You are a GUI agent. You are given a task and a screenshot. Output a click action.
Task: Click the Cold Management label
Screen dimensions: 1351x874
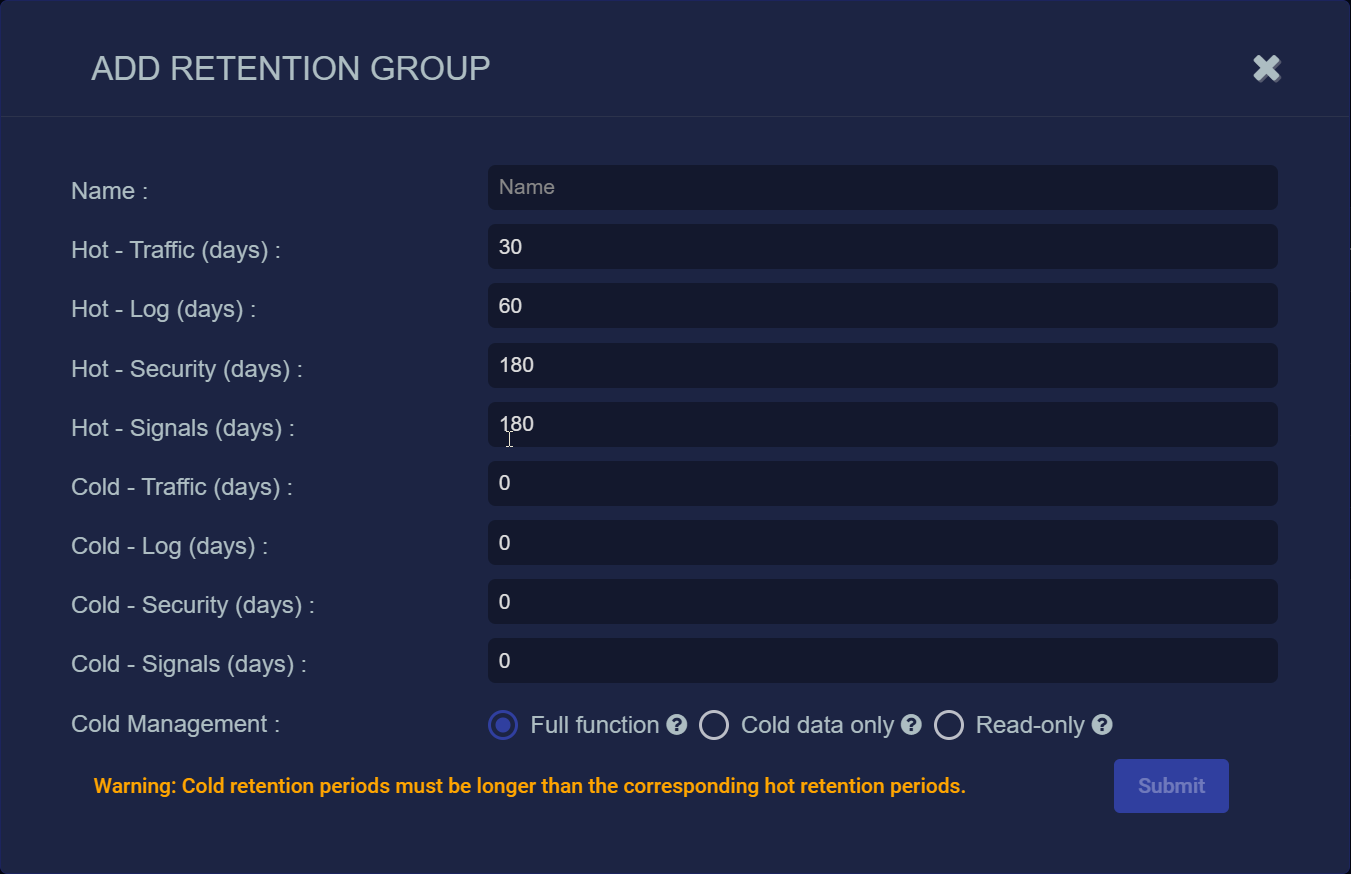click(x=176, y=724)
